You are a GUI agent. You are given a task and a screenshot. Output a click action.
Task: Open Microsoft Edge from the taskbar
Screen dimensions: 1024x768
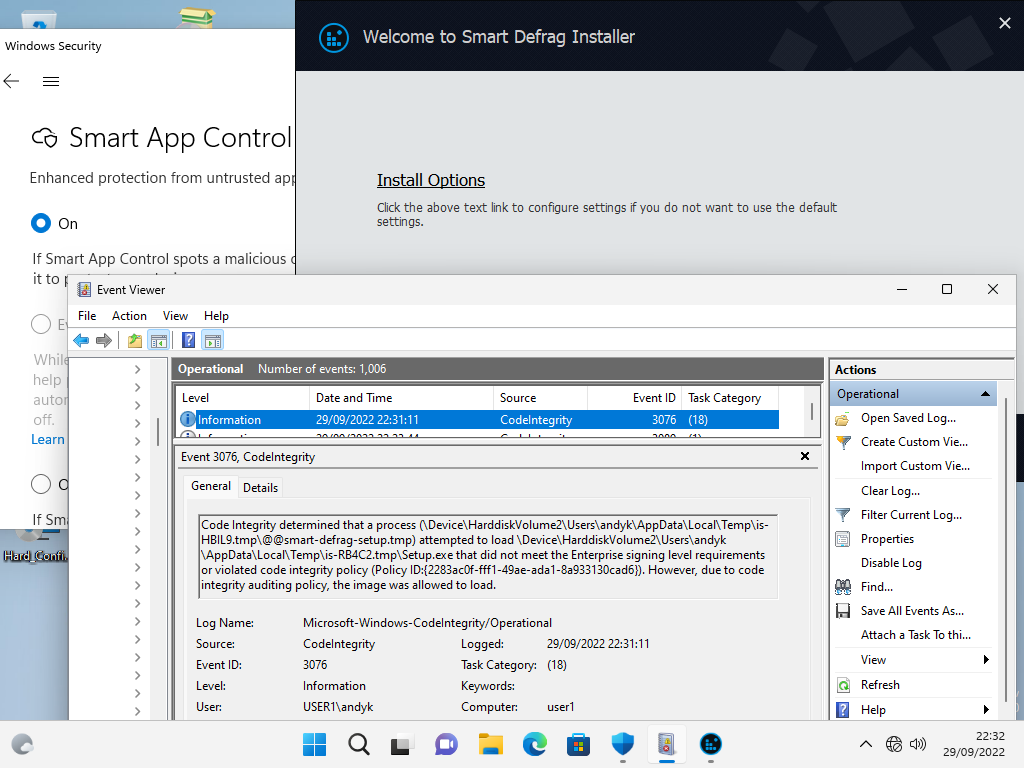click(x=535, y=744)
